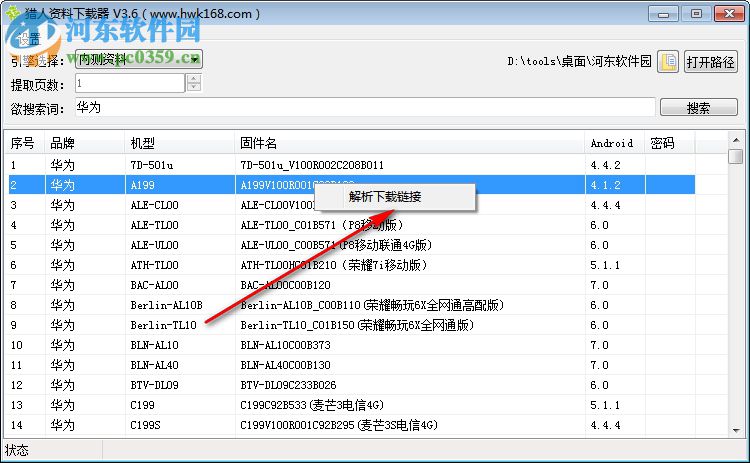Choose 解析下载链接 in the context menu
The width and height of the screenshot is (750, 463).
[x=394, y=197]
